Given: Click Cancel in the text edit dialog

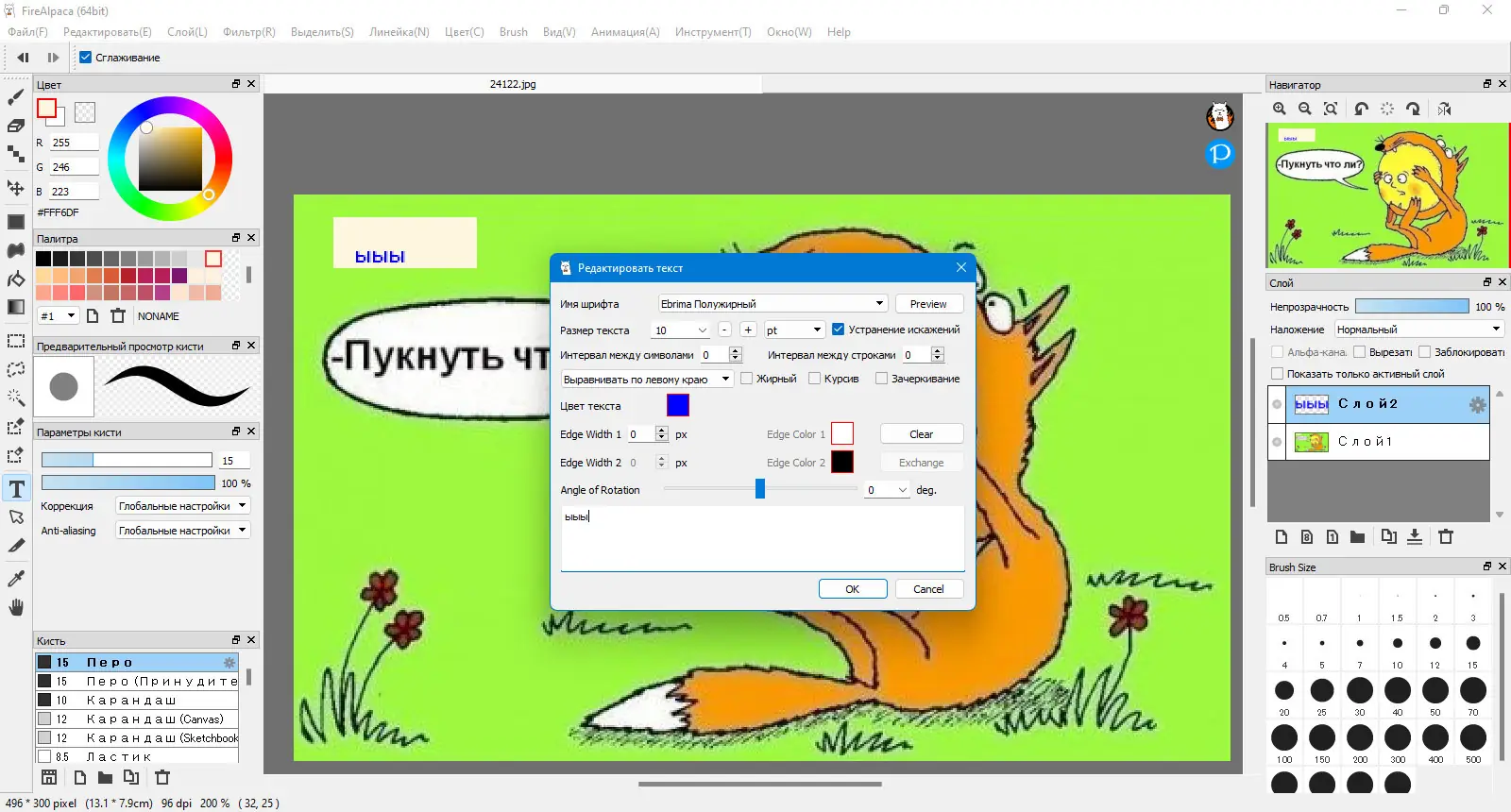Looking at the screenshot, I should (x=928, y=589).
